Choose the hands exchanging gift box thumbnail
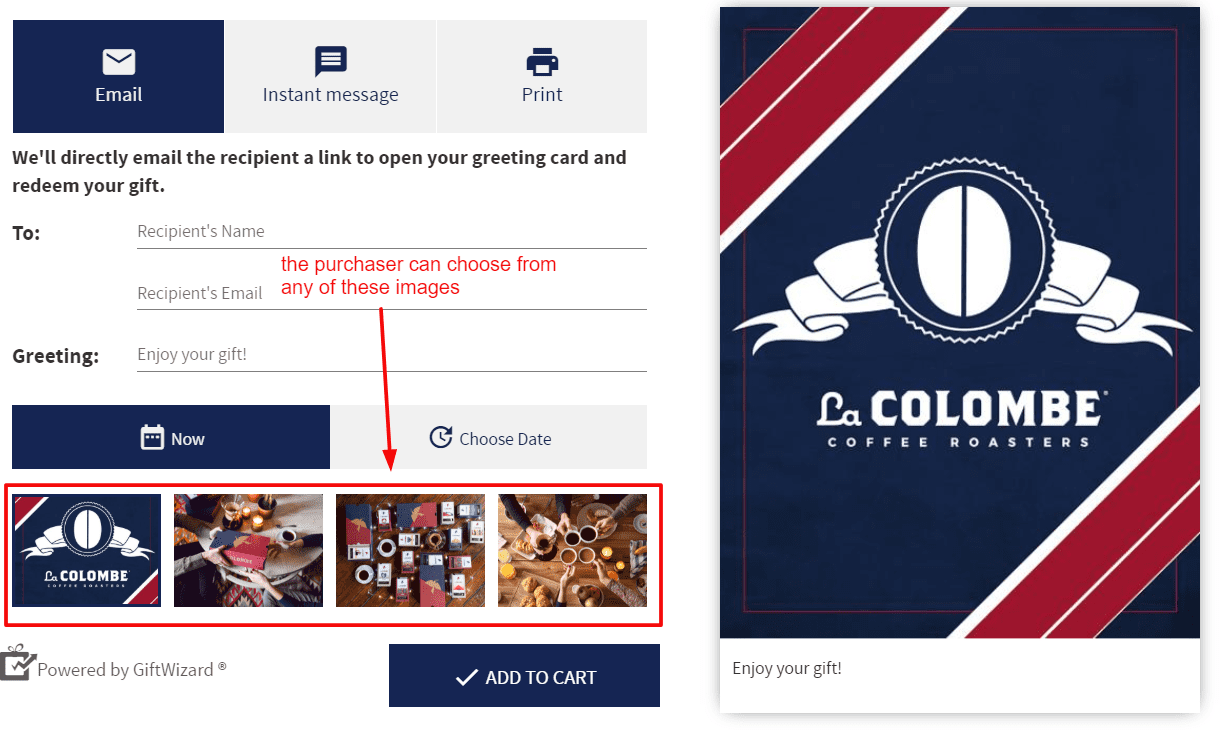Screen dimensions: 1231x730 pos(248,550)
